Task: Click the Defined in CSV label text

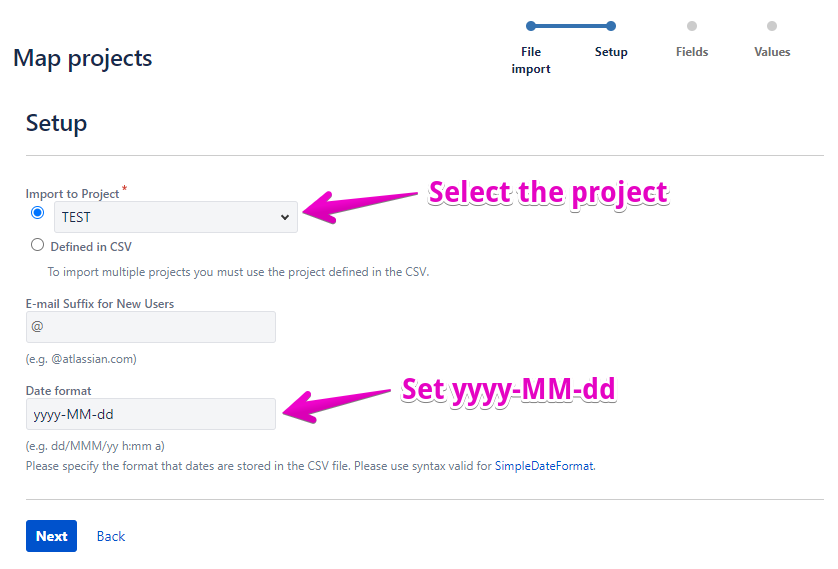Action: (91, 246)
